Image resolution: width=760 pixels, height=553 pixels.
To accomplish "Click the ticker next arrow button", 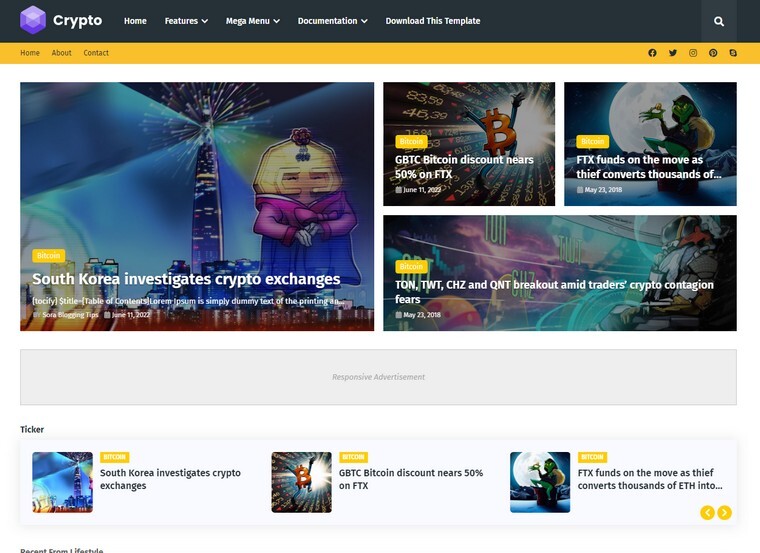I will coord(724,512).
